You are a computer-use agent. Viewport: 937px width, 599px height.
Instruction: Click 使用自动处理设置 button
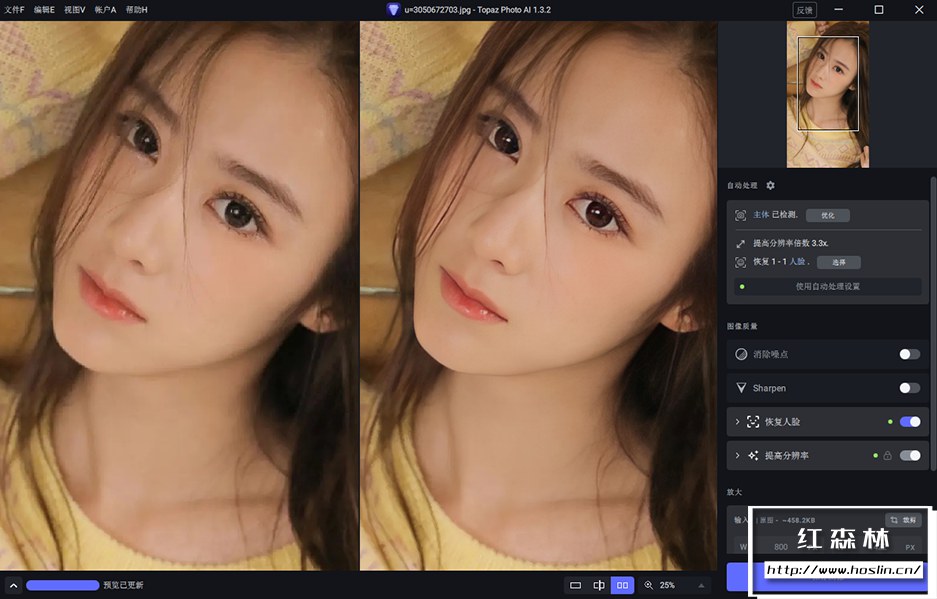[828, 286]
